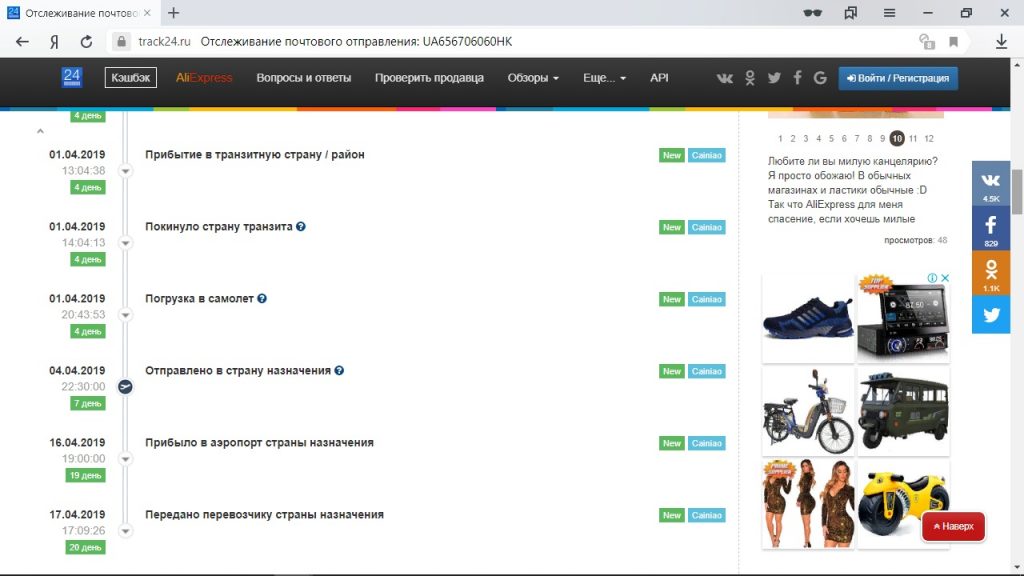Open the Обзоры dropdown menu
The height and width of the screenshot is (576, 1024).
[x=533, y=78]
